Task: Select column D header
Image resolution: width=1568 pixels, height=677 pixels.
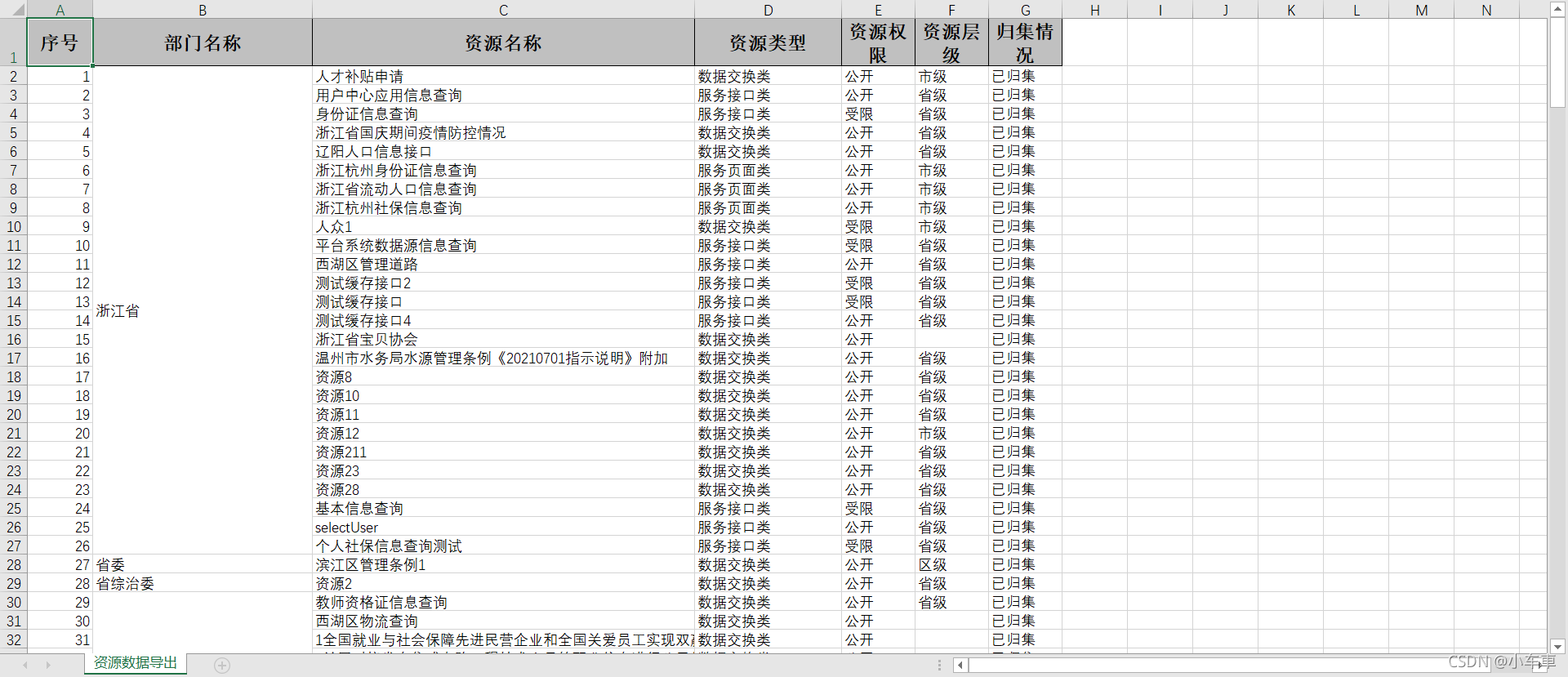Action: coord(768,9)
